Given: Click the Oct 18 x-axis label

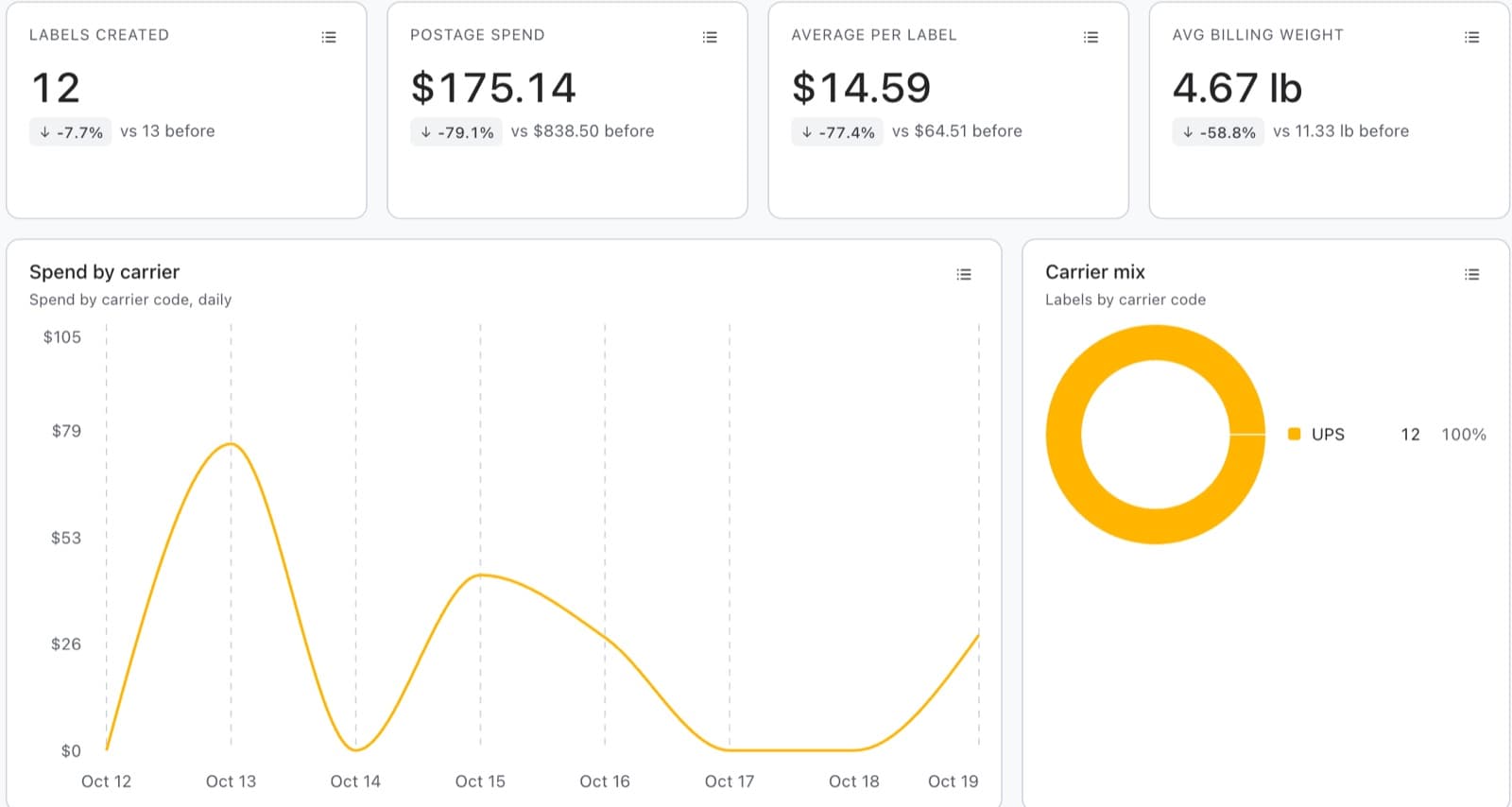Looking at the screenshot, I should [854, 781].
